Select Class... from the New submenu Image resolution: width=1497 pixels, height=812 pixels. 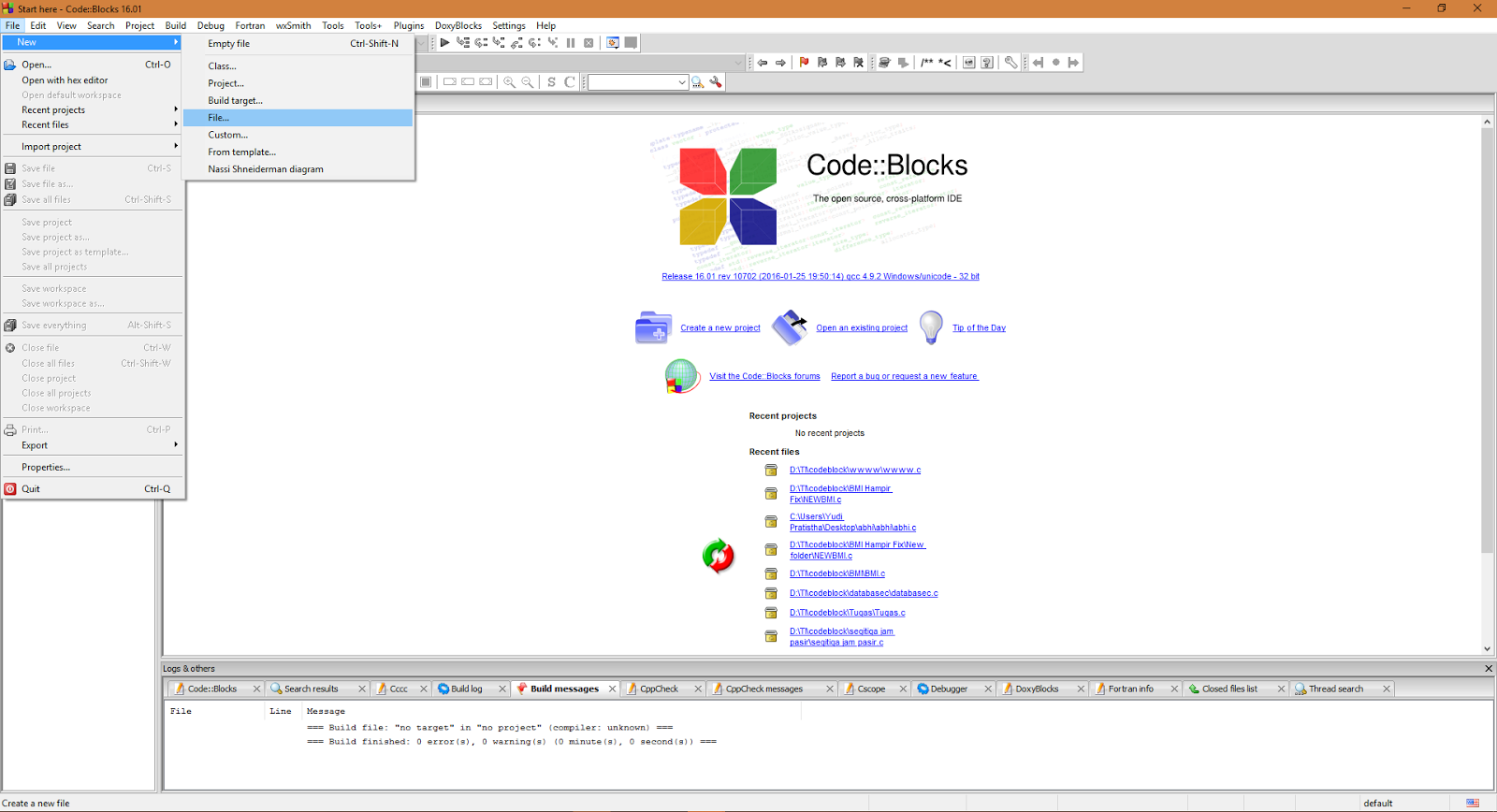click(x=298, y=66)
